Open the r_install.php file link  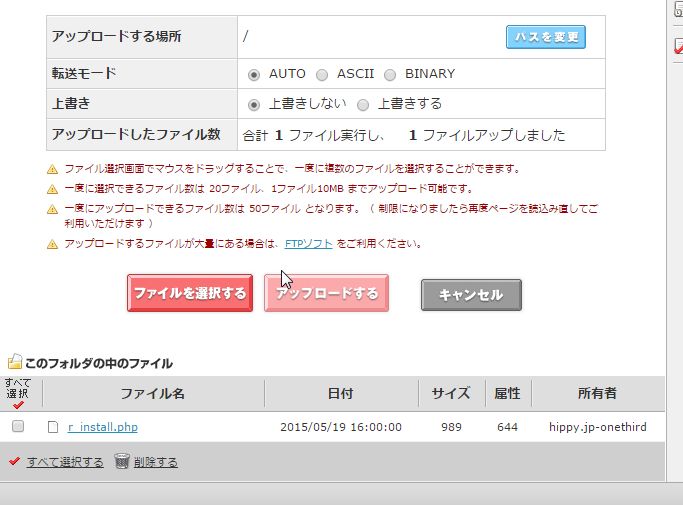(x=102, y=427)
